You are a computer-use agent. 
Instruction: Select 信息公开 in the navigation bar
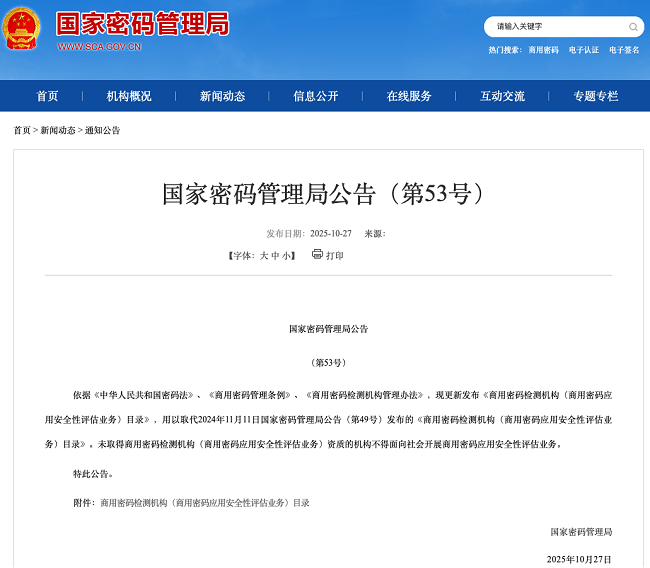click(316, 96)
